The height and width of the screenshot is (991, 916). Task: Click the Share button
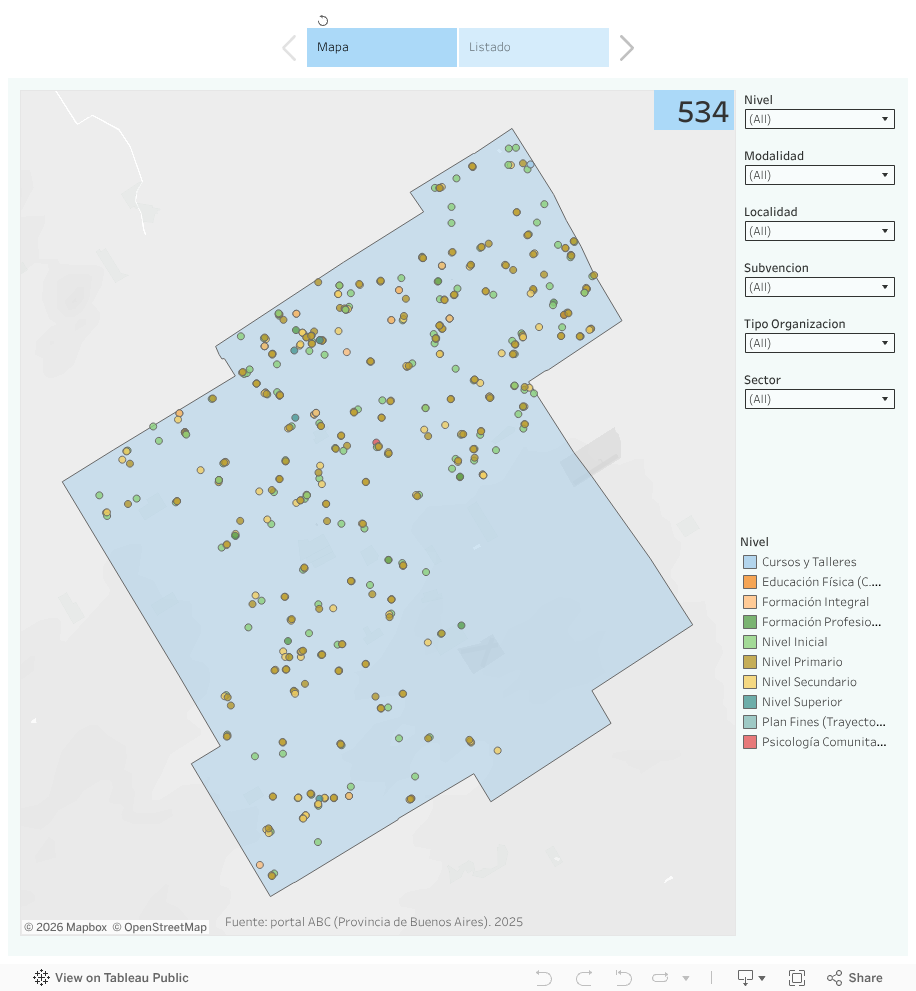855,978
